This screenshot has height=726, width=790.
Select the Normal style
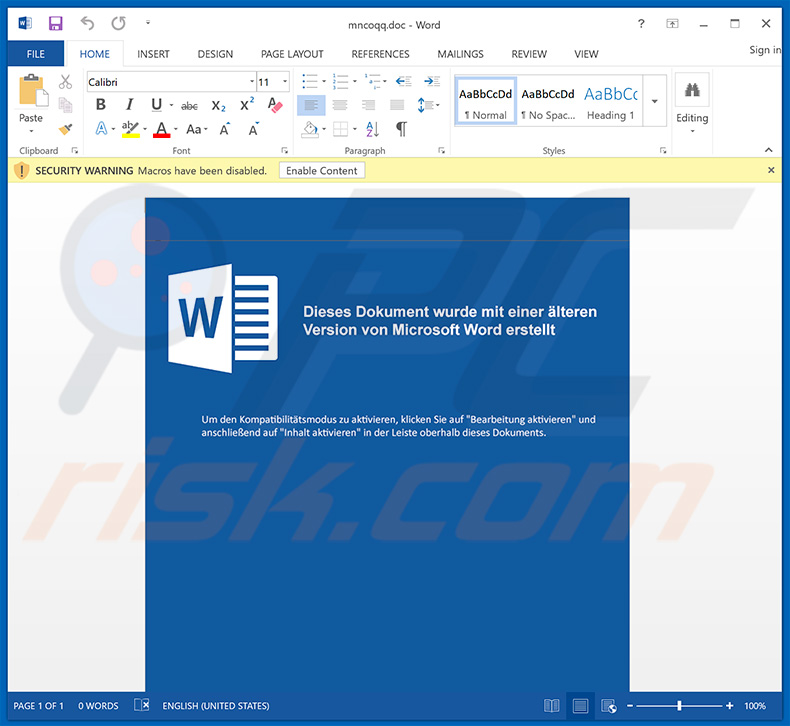coord(485,101)
